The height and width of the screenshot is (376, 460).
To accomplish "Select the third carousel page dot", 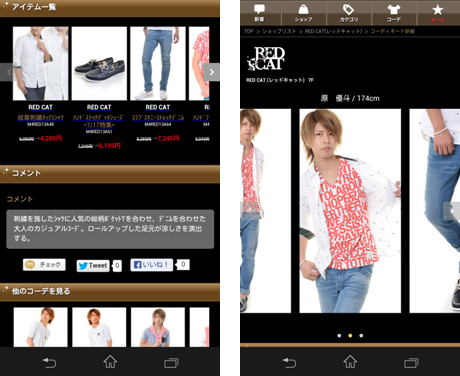I will click(361, 336).
